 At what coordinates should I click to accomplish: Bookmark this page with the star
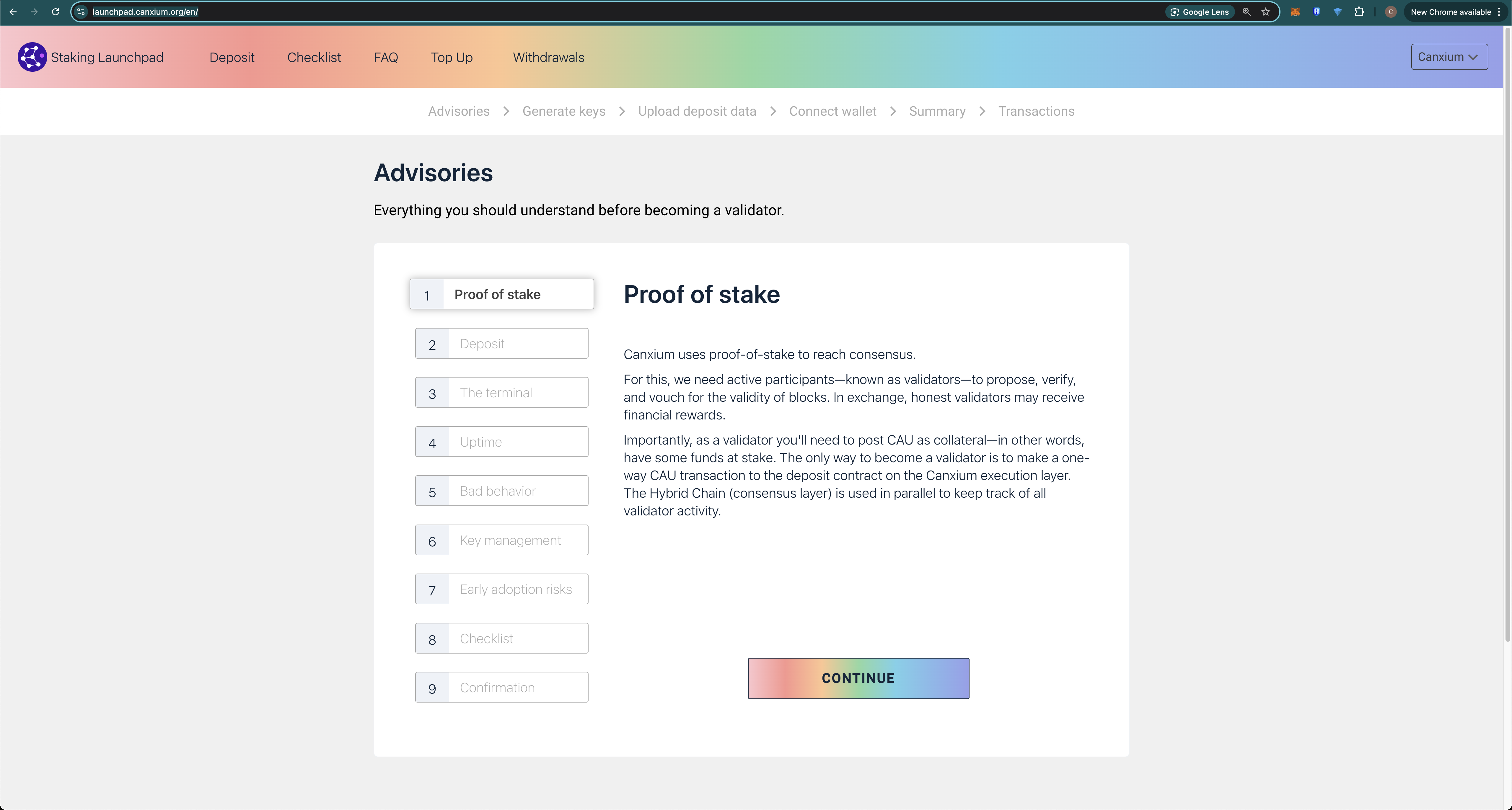click(x=1265, y=12)
